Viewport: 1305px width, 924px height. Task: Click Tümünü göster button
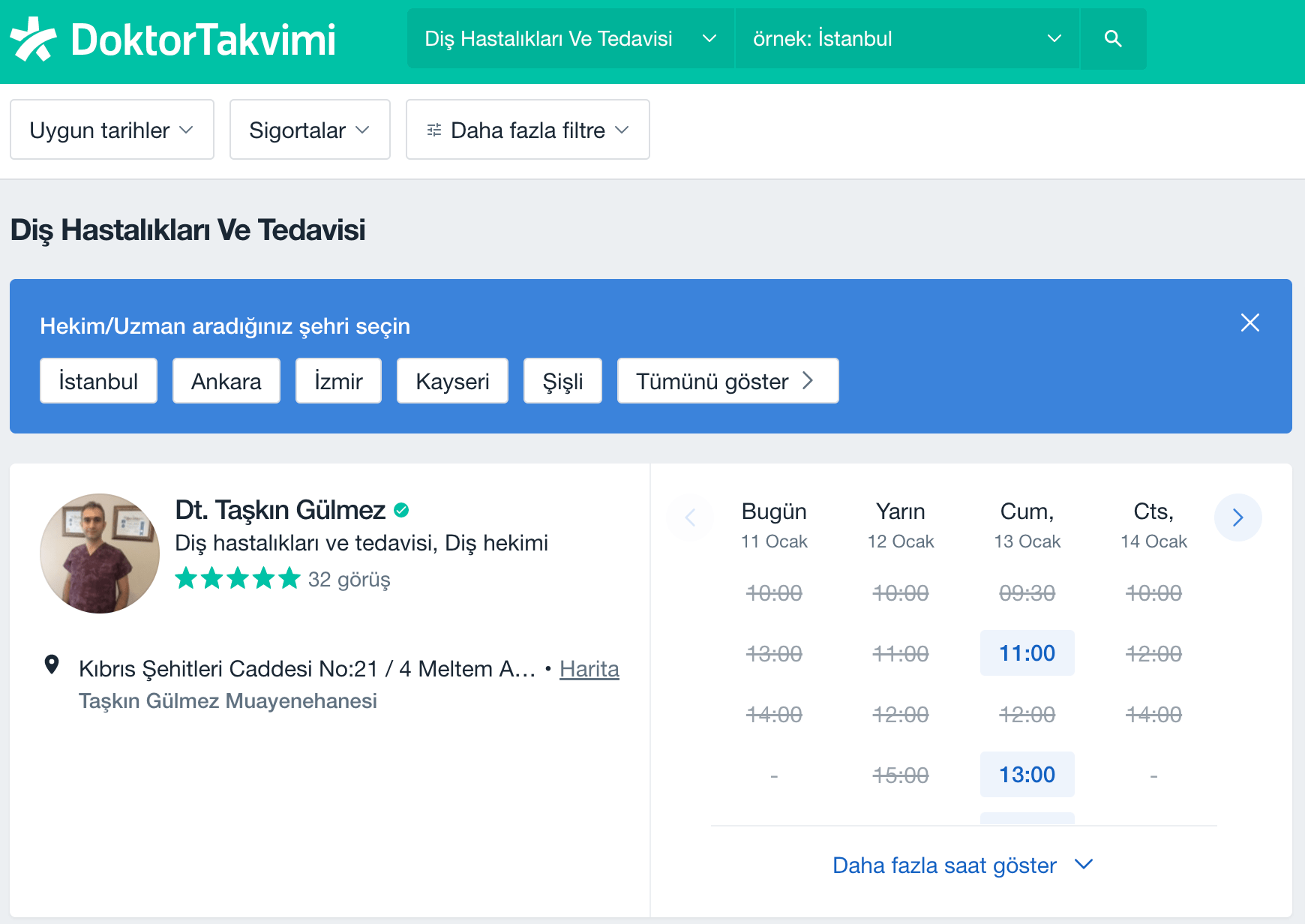727,381
